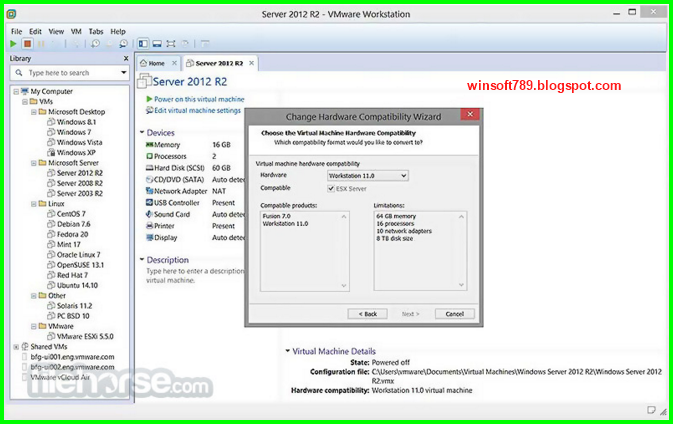This screenshot has height=424, width=673.
Task: Click the orange Stop (power off) toolbar icon
Action: click(27, 44)
